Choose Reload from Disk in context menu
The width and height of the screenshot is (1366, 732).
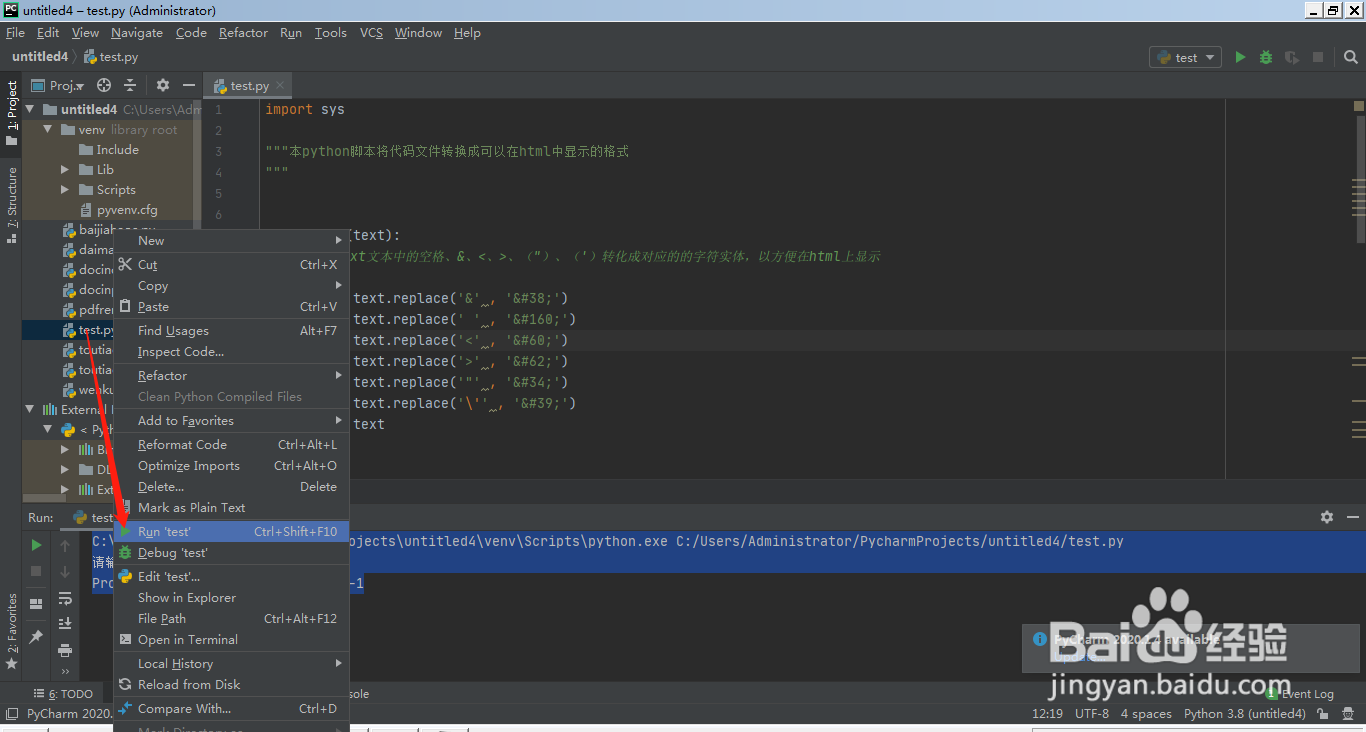point(231,685)
